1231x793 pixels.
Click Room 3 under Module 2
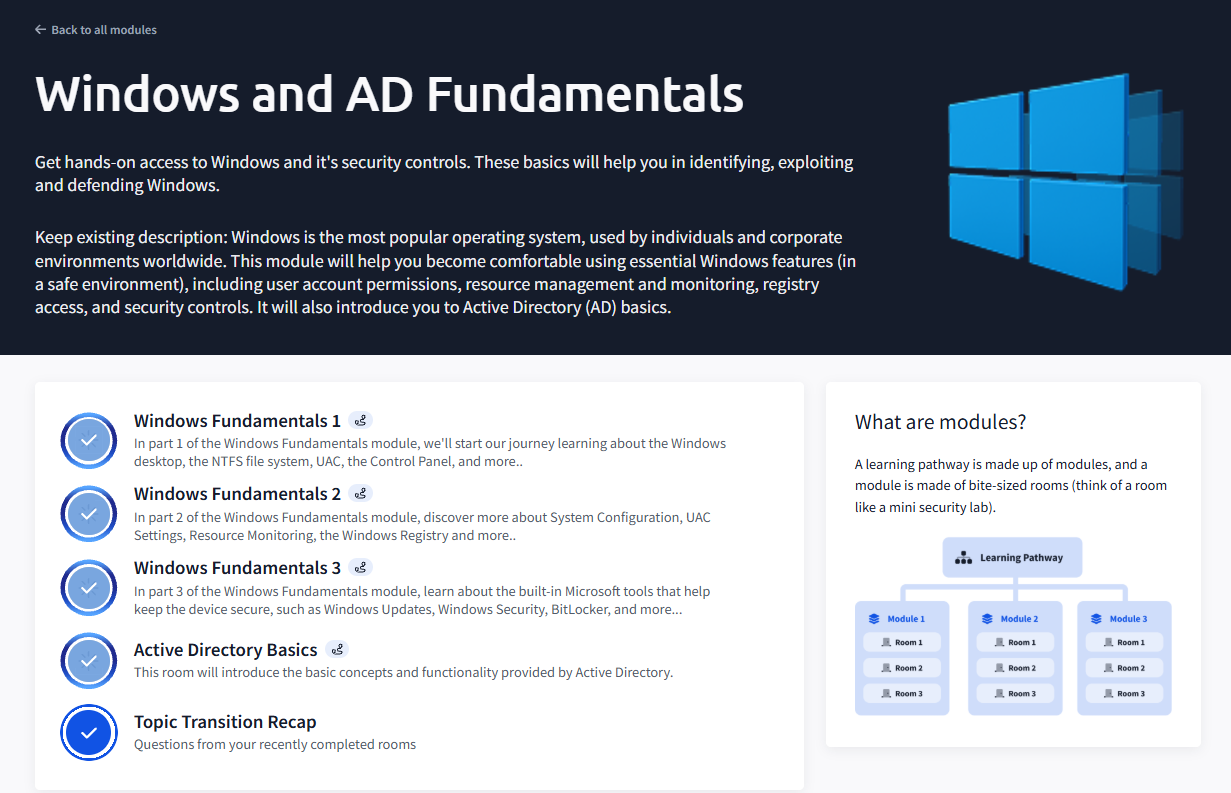1015,694
